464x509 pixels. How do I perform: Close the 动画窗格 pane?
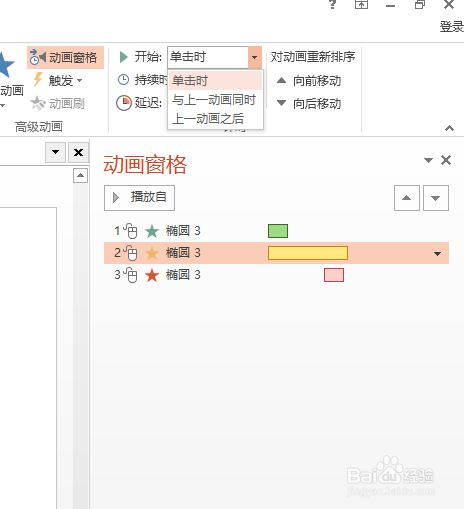point(446,160)
